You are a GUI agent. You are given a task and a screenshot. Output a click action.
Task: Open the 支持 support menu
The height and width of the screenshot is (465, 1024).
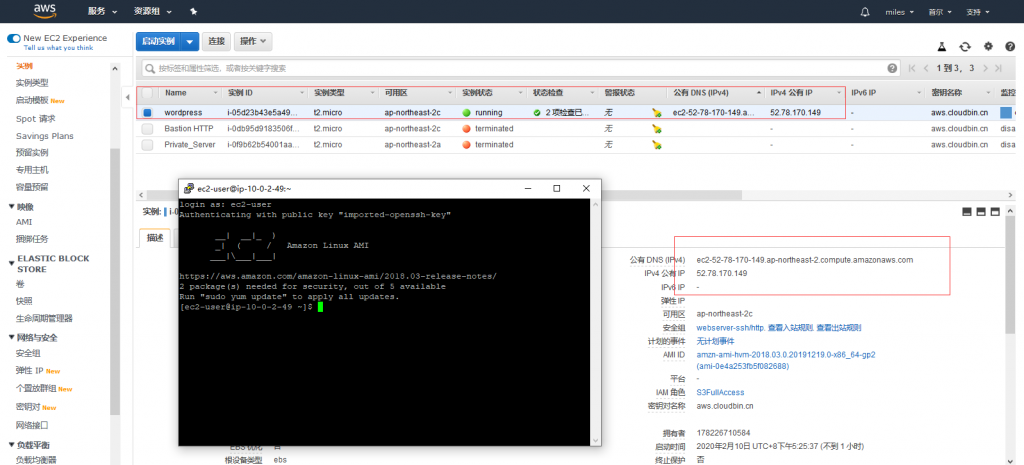tap(978, 12)
